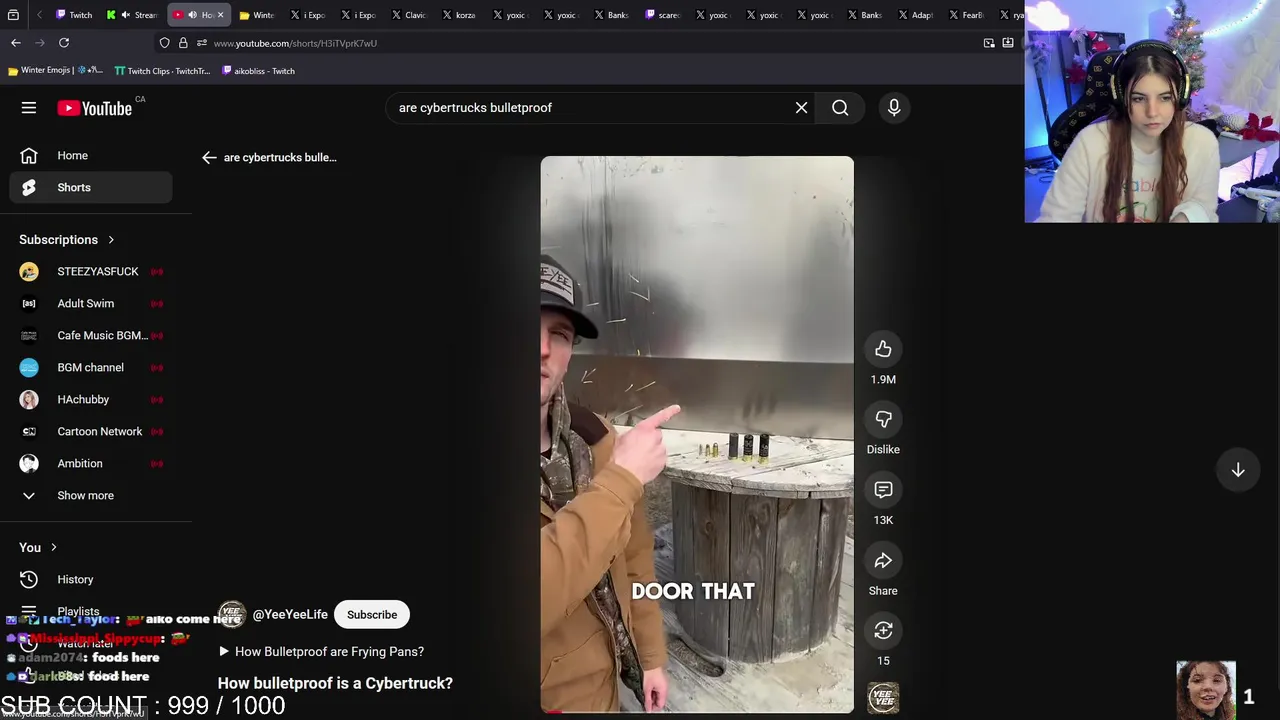
Task: Expand the Subscriptions section
Action: 67,240
